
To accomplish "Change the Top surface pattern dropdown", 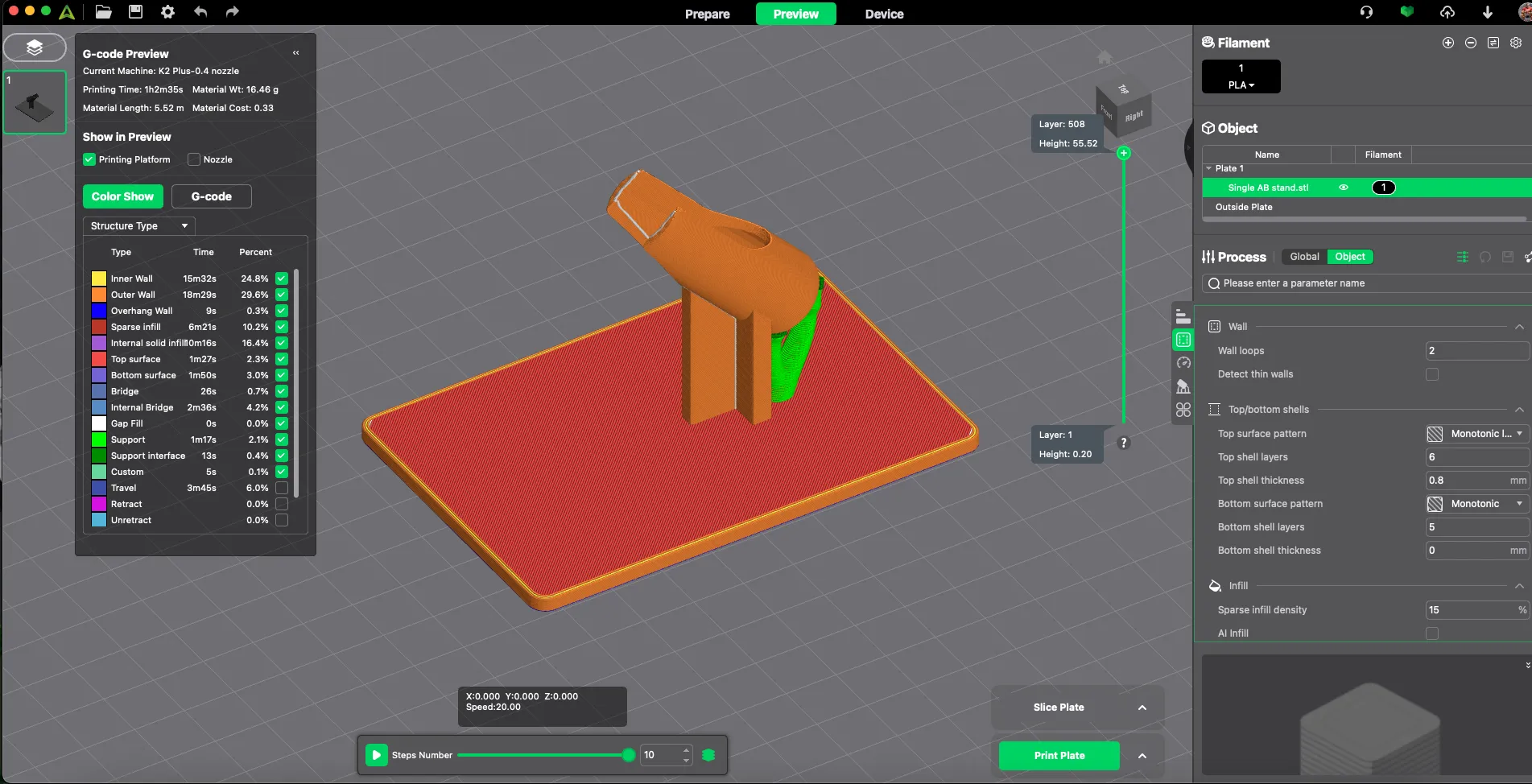I will coord(1476,434).
